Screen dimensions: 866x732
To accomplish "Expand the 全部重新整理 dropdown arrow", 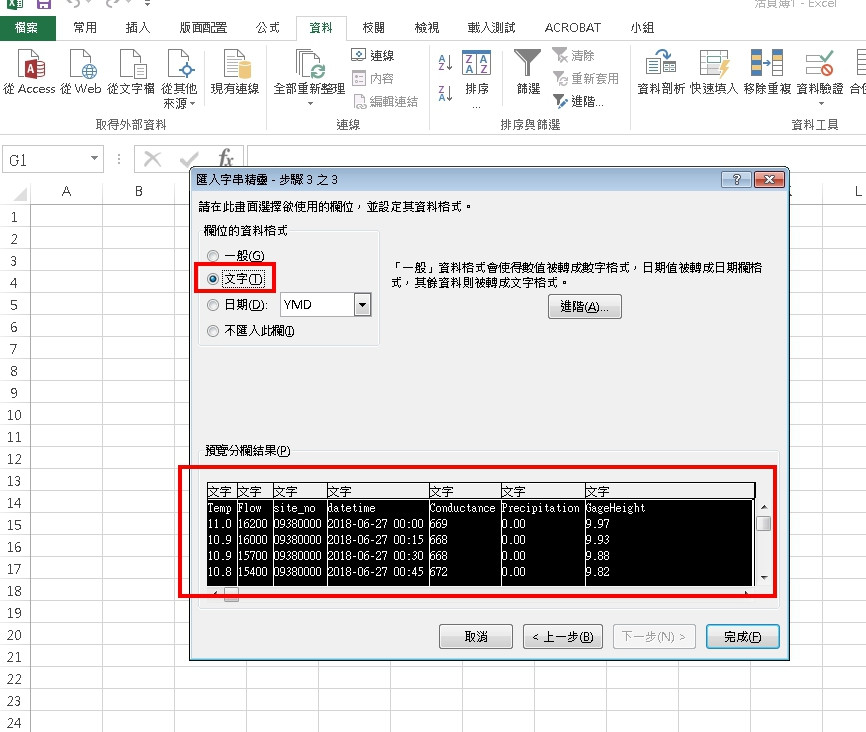I will (310, 103).
